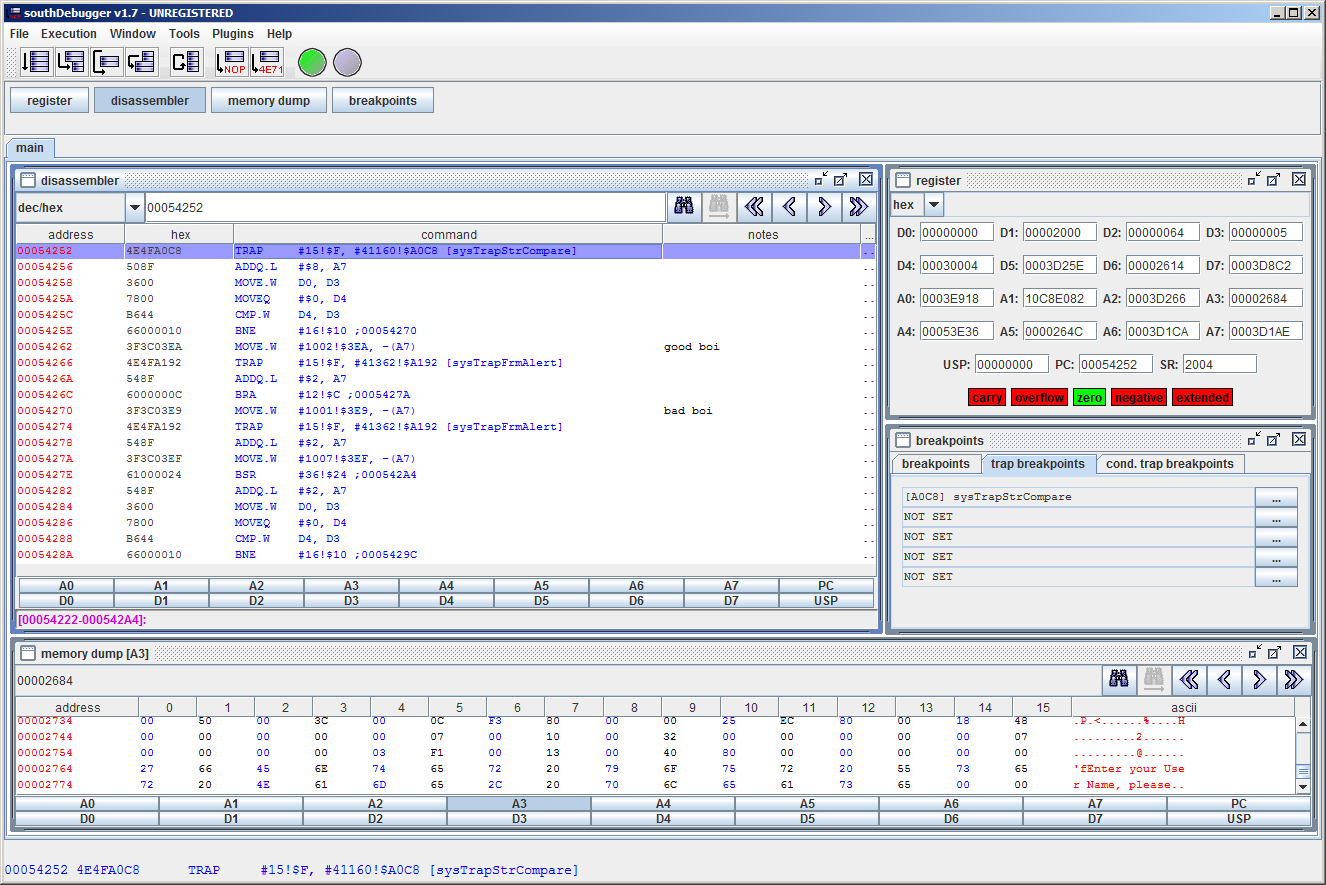Toggle the register panel button
The height and width of the screenshot is (885, 1326).
49,100
